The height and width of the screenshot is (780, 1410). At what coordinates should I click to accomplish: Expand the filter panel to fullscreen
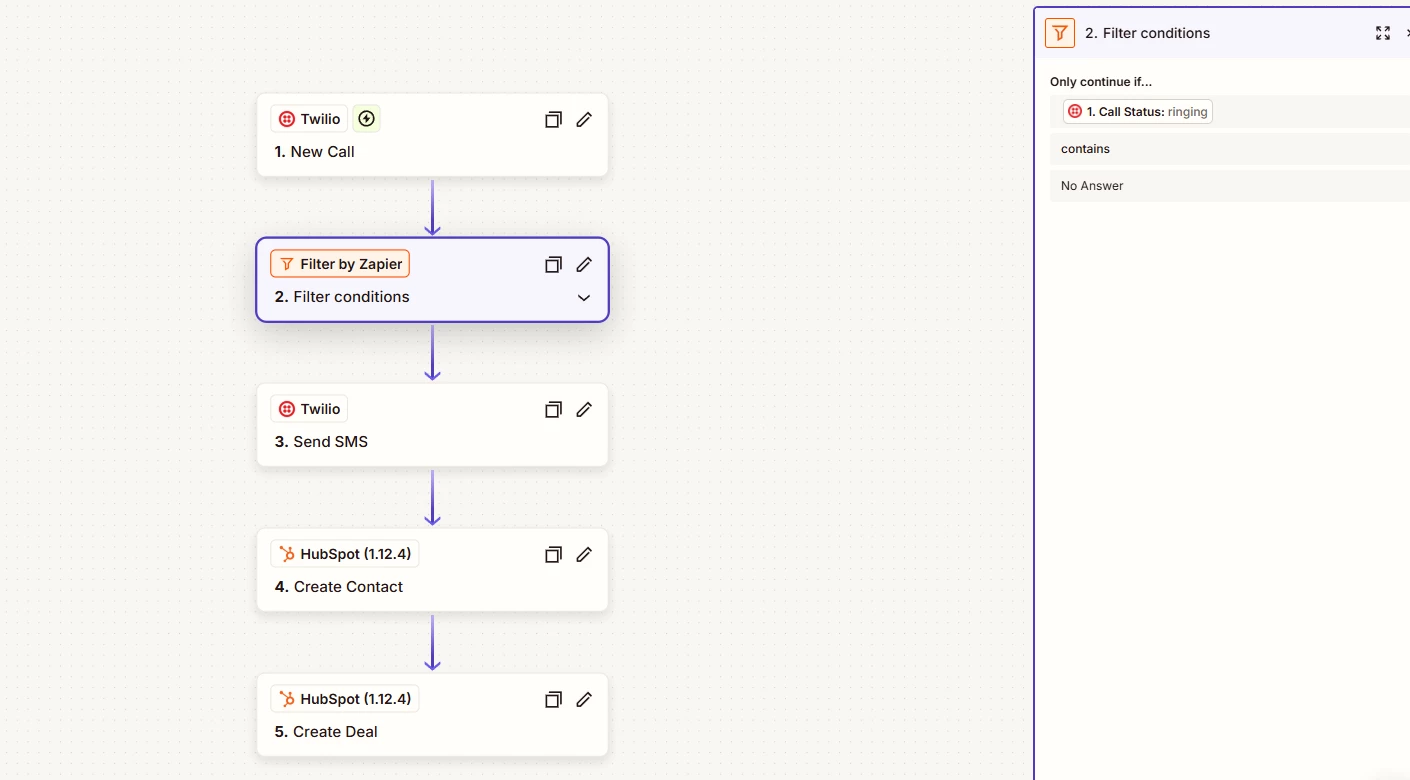tap(1383, 33)
